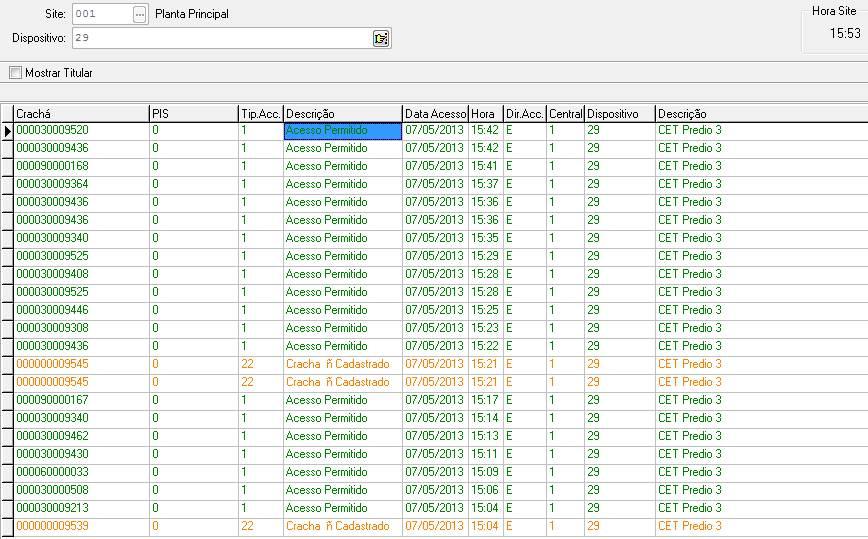This screenshot has height=539, width=868.
Task: Click the 15:09 hour cell
Action: point(485,471)
